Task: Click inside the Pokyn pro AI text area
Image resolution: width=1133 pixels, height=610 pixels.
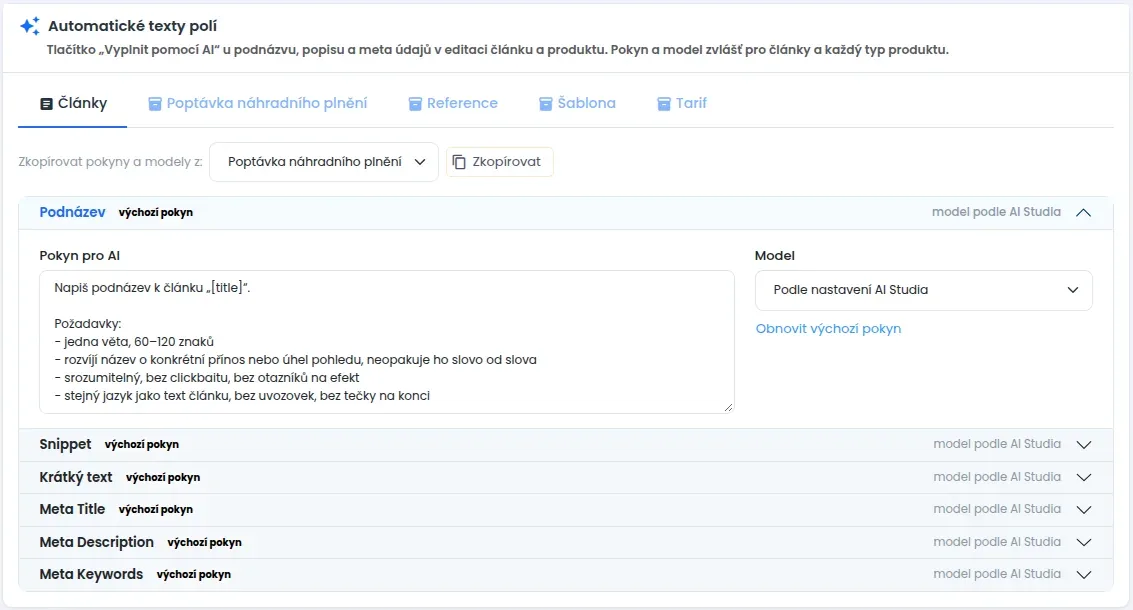Action: (387, 342)
